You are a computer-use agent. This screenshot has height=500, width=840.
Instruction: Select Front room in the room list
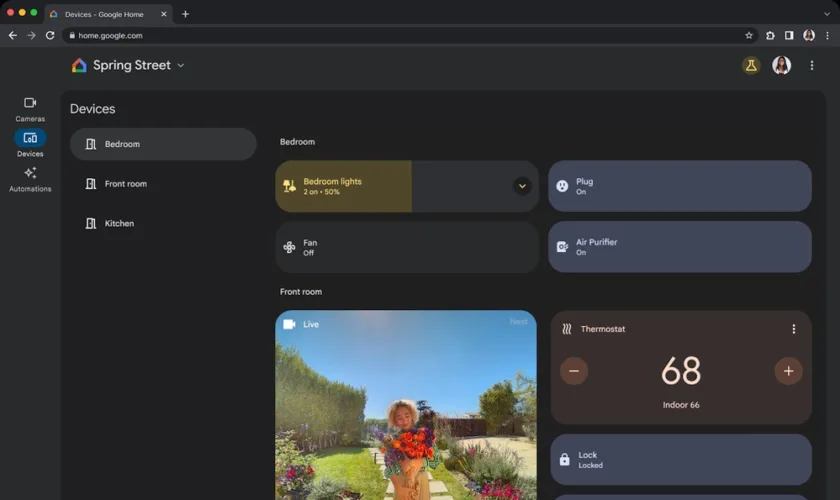click(163, 184)
